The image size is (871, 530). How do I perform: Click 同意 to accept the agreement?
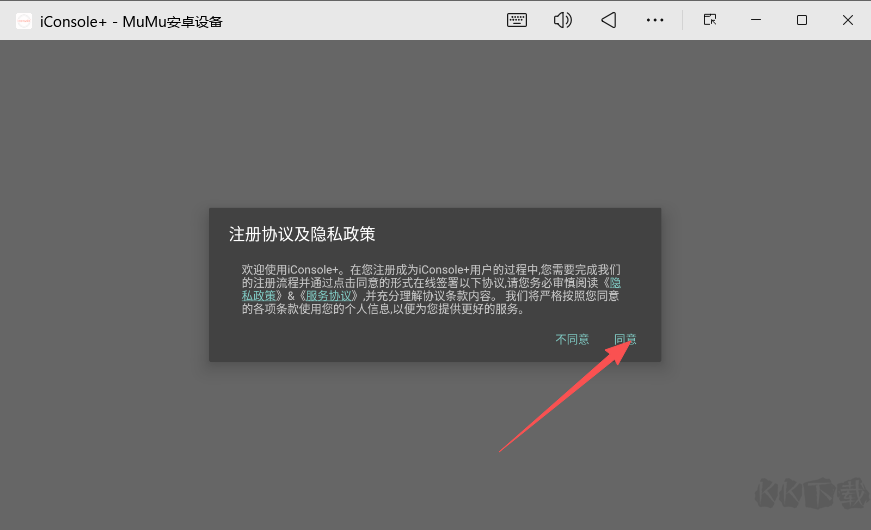[x=625, y=339]
